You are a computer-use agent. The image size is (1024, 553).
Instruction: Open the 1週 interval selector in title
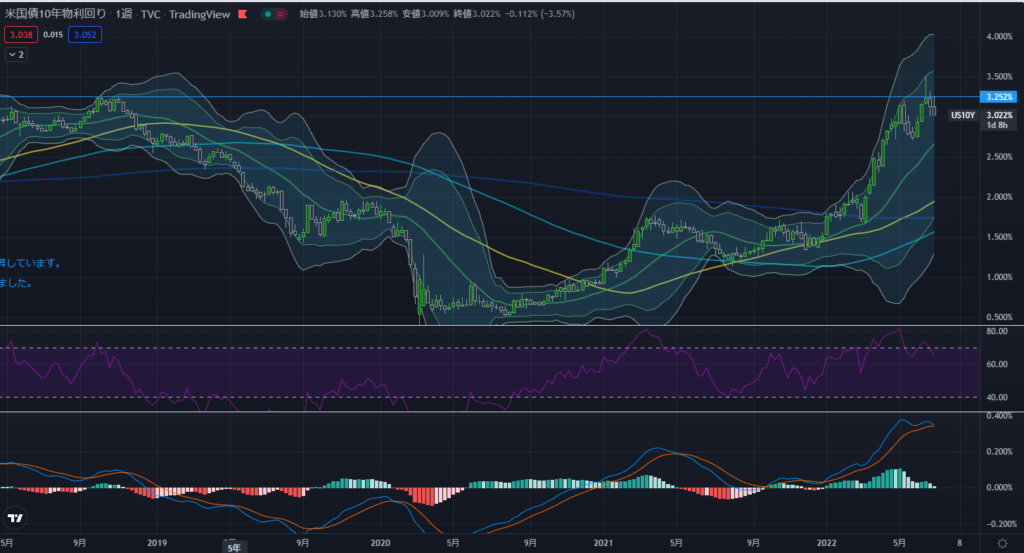point(123,14)
